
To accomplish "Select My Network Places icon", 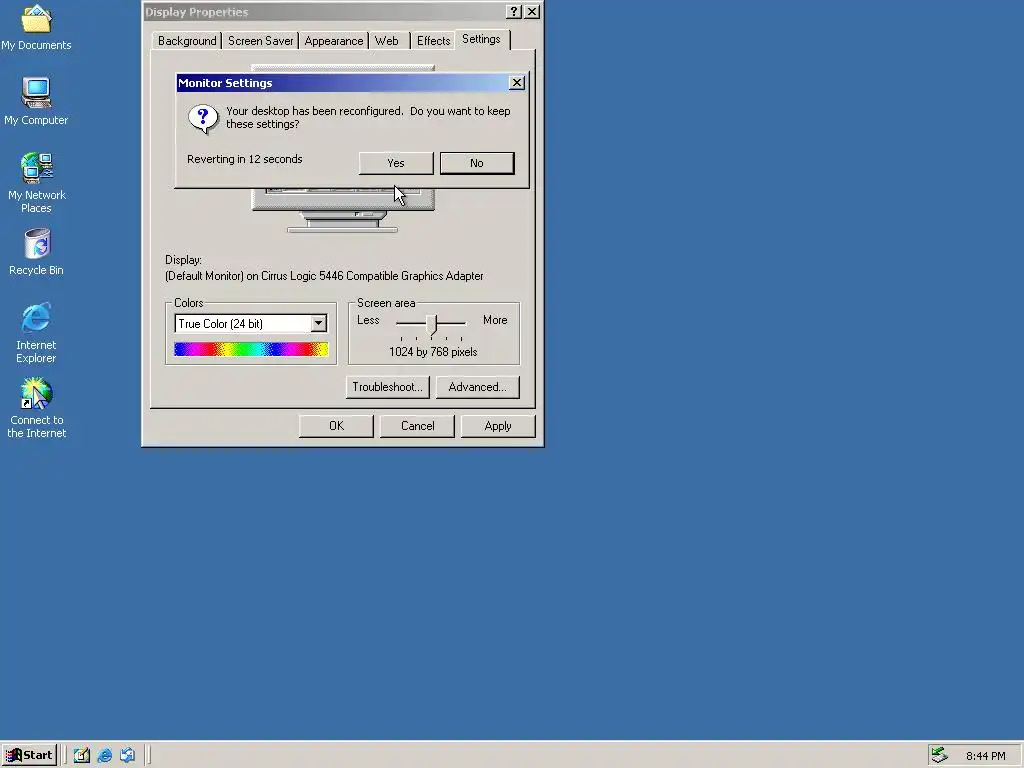I will [x=36, y=183].
